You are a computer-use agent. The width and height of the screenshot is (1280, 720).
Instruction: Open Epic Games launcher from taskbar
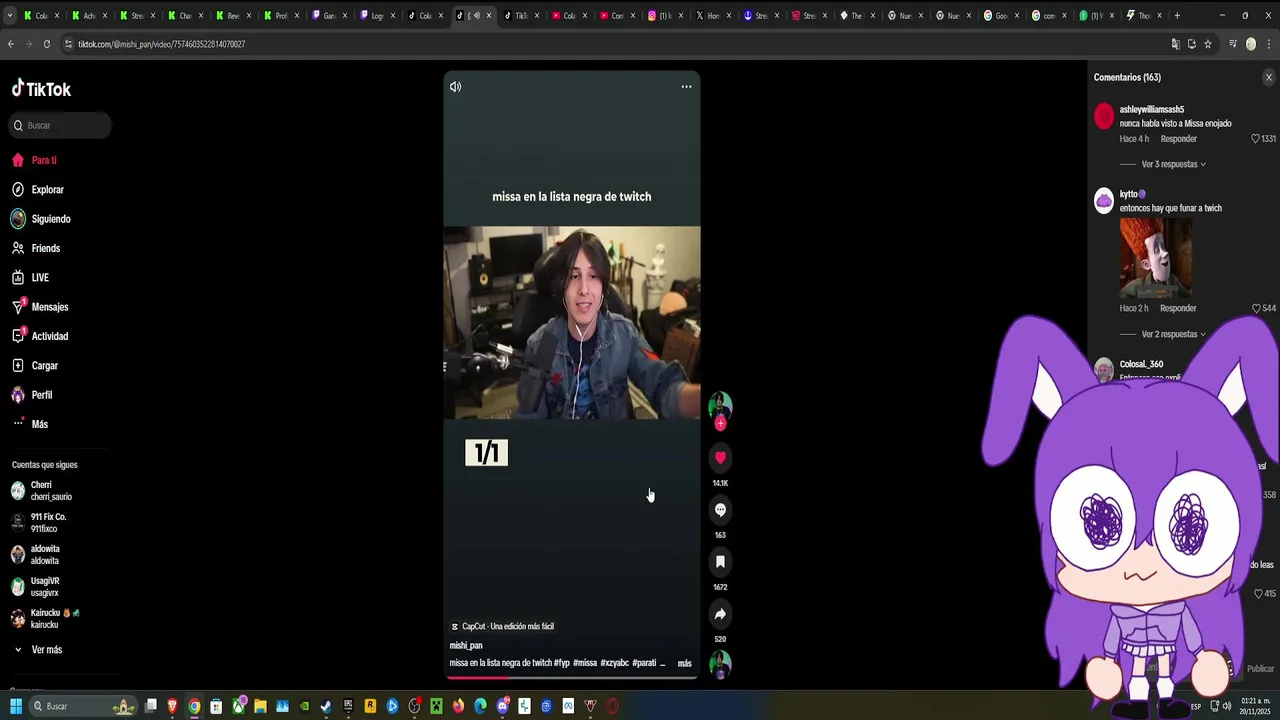click(x=348, y=706)
